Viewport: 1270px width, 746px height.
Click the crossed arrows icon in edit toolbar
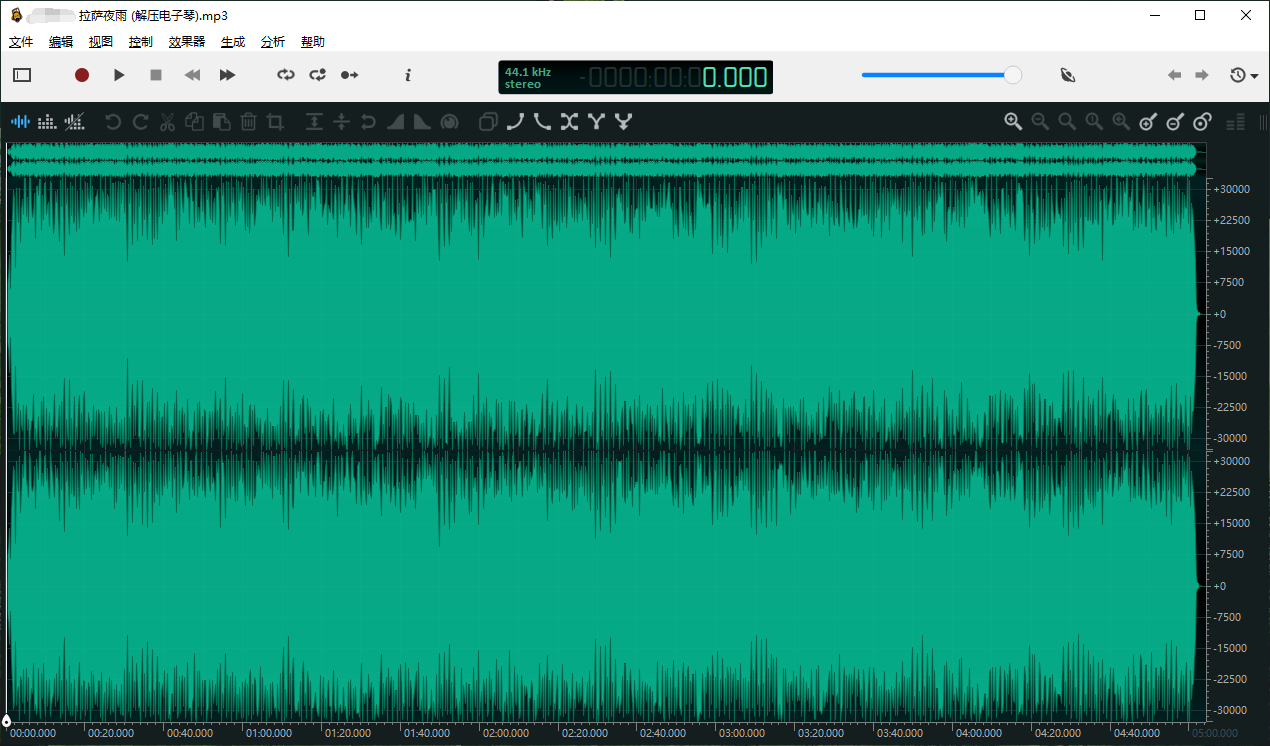click(569, 122)
